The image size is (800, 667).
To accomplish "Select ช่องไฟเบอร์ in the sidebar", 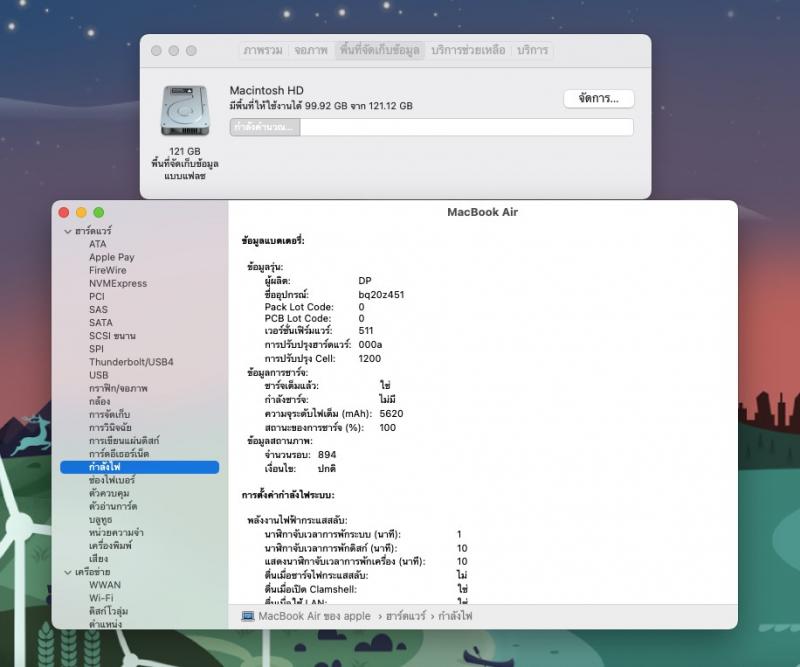I will click(112, 480).
